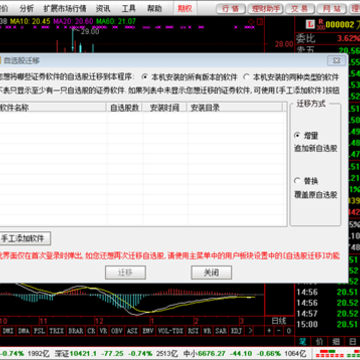
Task: Click the MA10: 20.45 label
Action: (30, 22)
